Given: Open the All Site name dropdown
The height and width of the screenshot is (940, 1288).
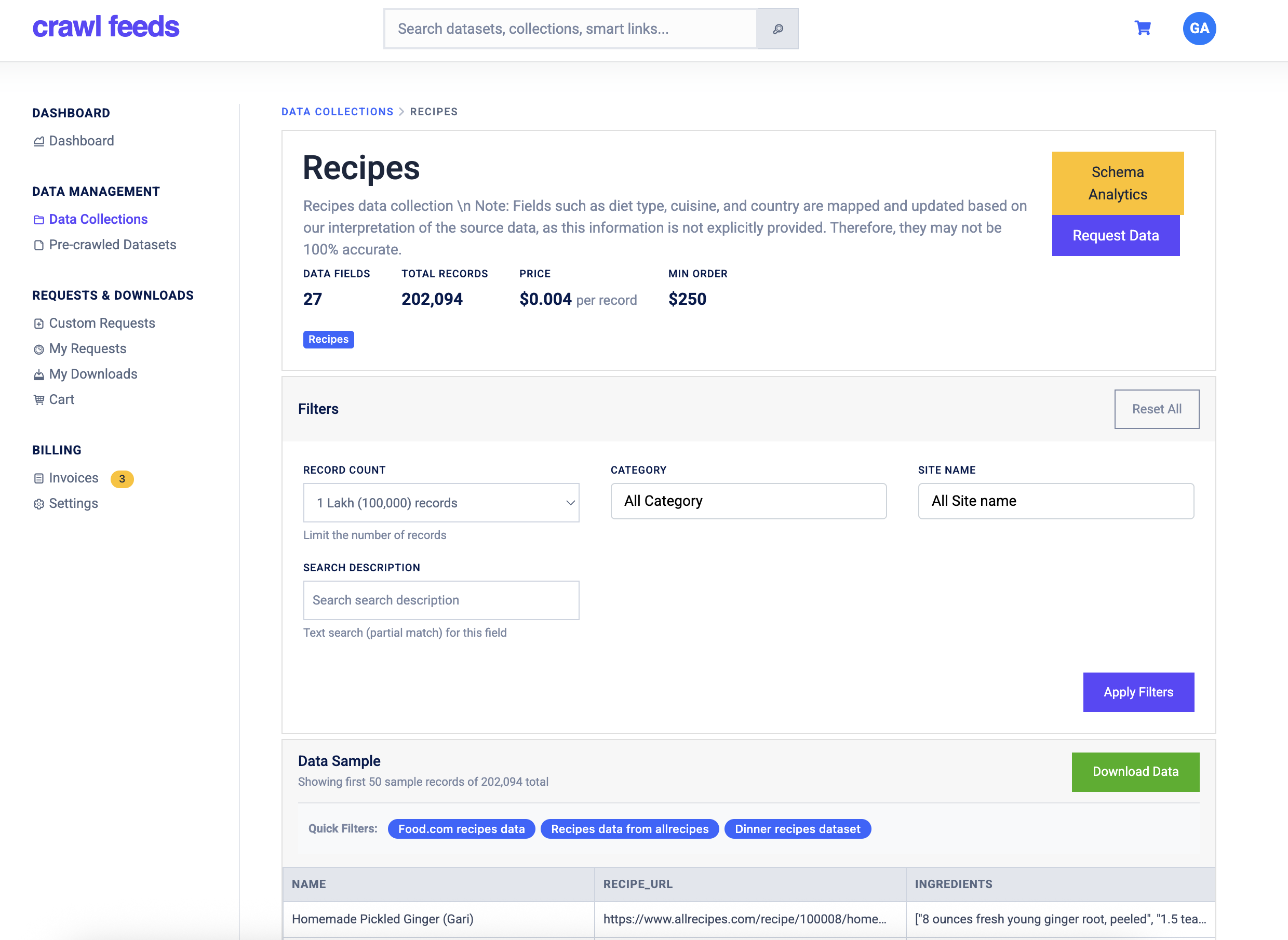Looking at the screenshot, I should (1055, 501).
